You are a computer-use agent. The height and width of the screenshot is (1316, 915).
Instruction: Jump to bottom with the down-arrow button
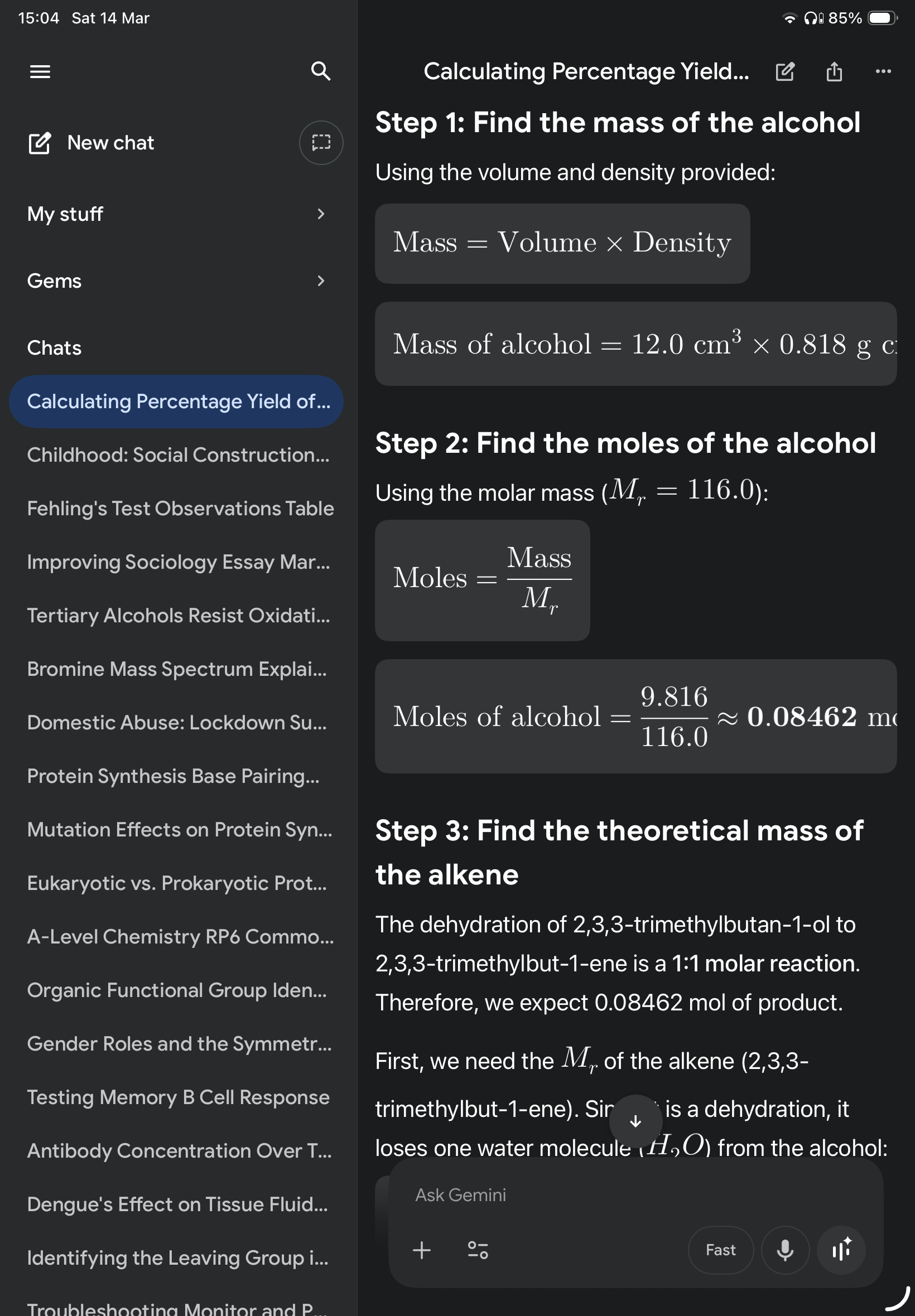[635, 1121]
